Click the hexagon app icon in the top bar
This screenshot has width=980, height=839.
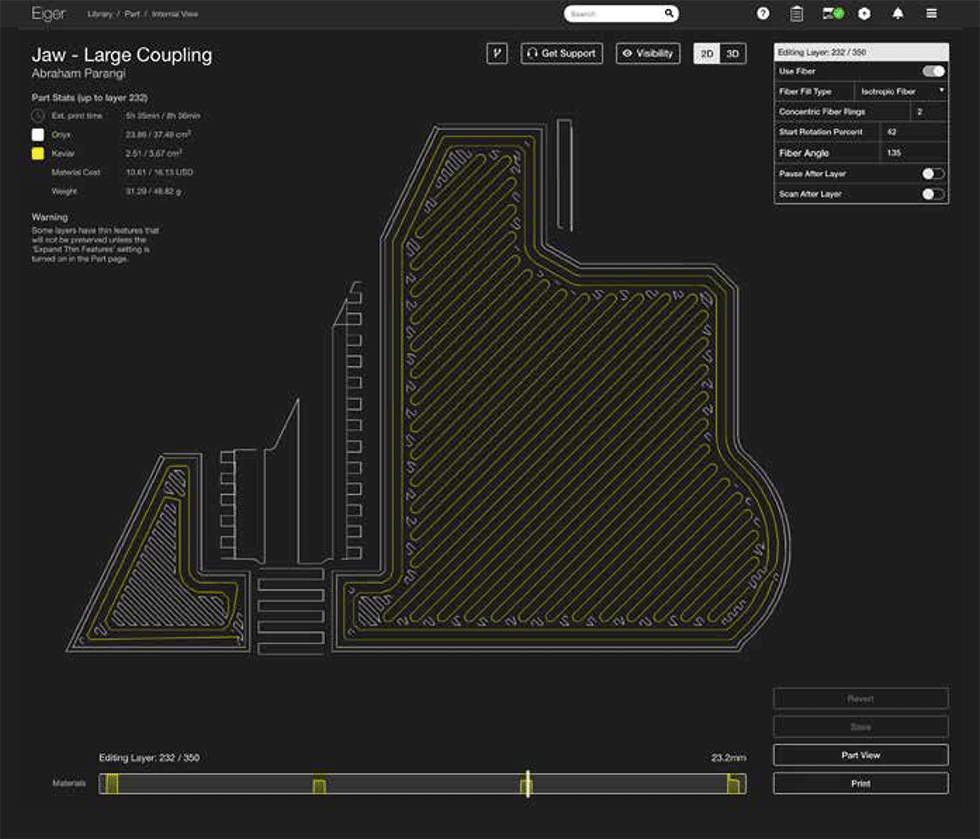[x=863, y=13]
